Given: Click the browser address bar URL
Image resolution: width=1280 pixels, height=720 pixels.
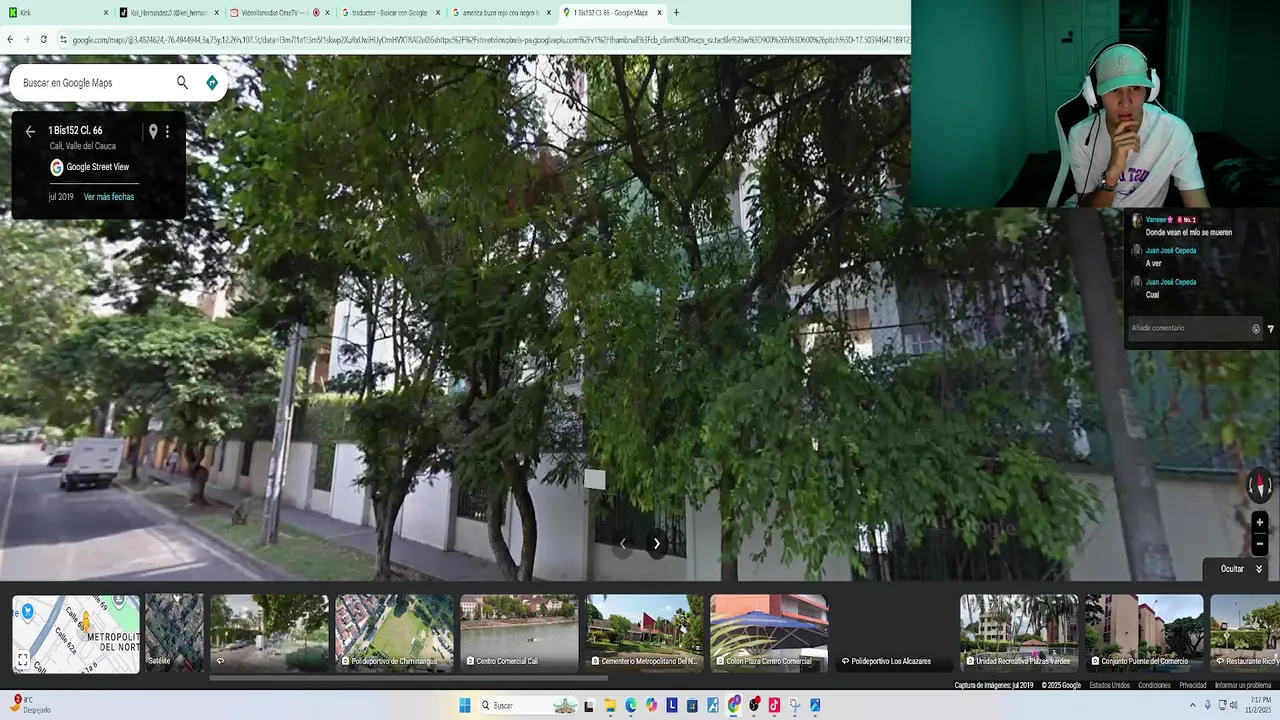Looking at the screenshot, I should click(x=490, y=39).
